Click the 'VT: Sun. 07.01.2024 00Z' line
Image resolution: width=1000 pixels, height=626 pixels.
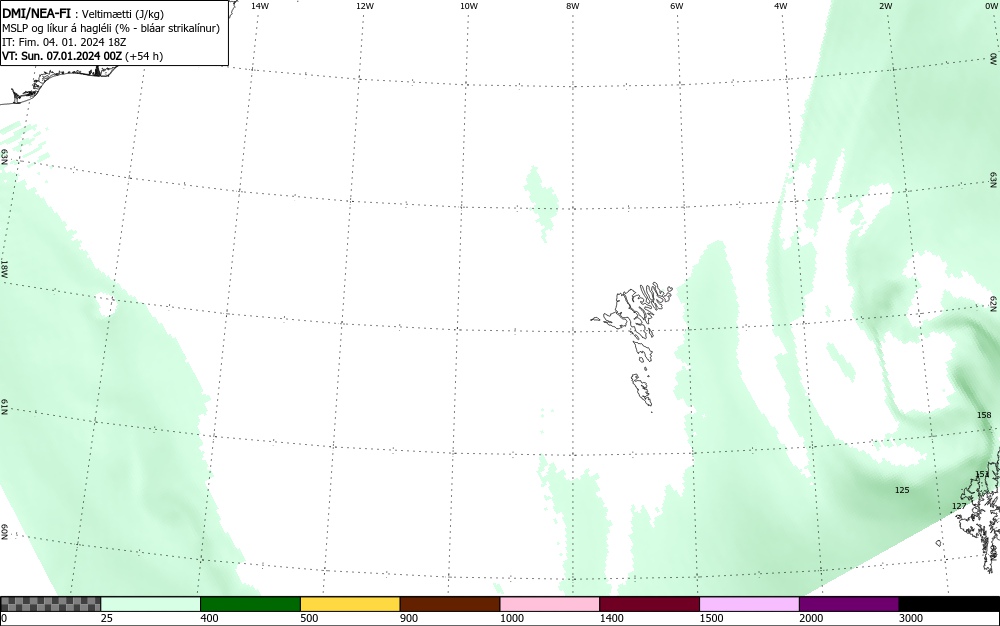tap(62, 56)
